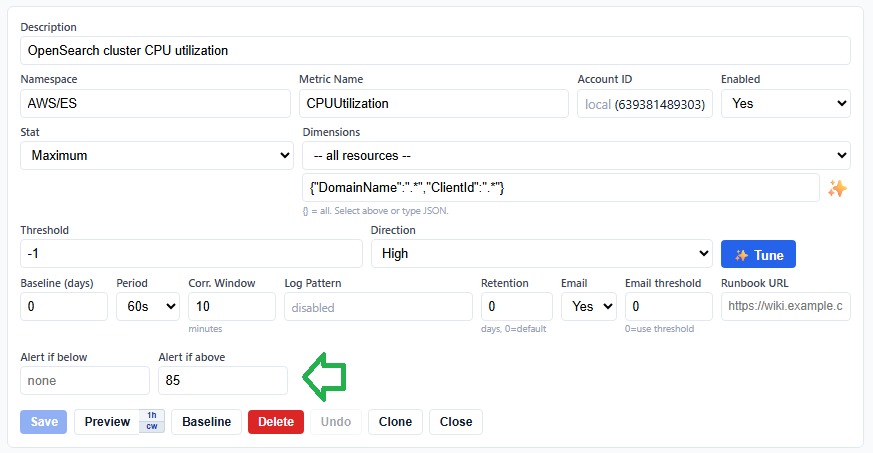Click the '0=use threshold' hint text
Screen dimensions: 873x453
pos(659,329)
